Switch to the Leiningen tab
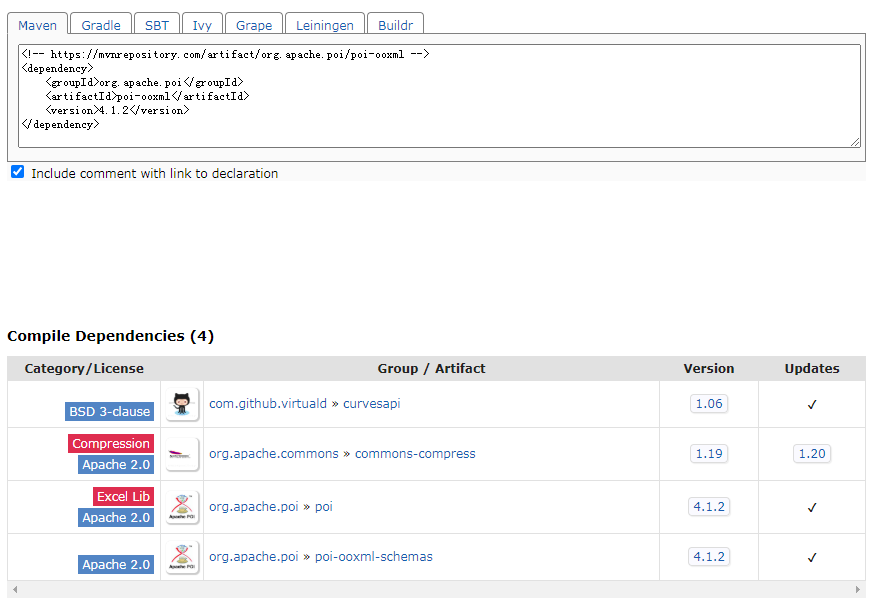Viewport: 872px width, 607px height. pyautogui.click(x=325, y=26)
